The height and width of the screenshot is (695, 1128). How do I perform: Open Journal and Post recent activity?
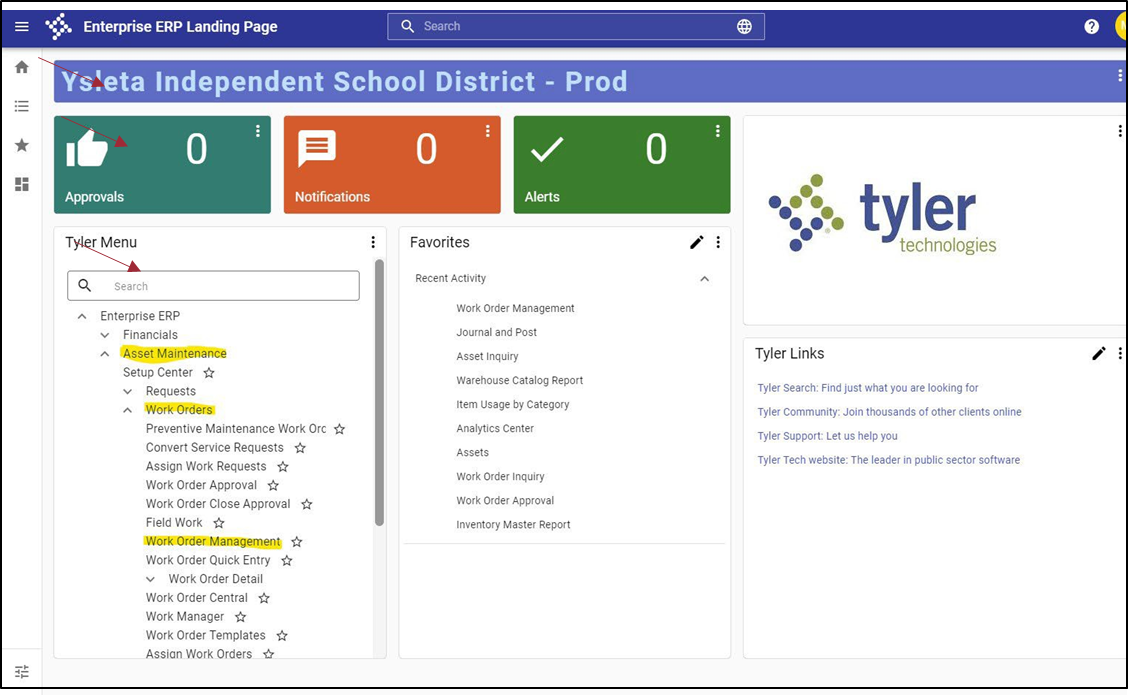pos(496,332)
